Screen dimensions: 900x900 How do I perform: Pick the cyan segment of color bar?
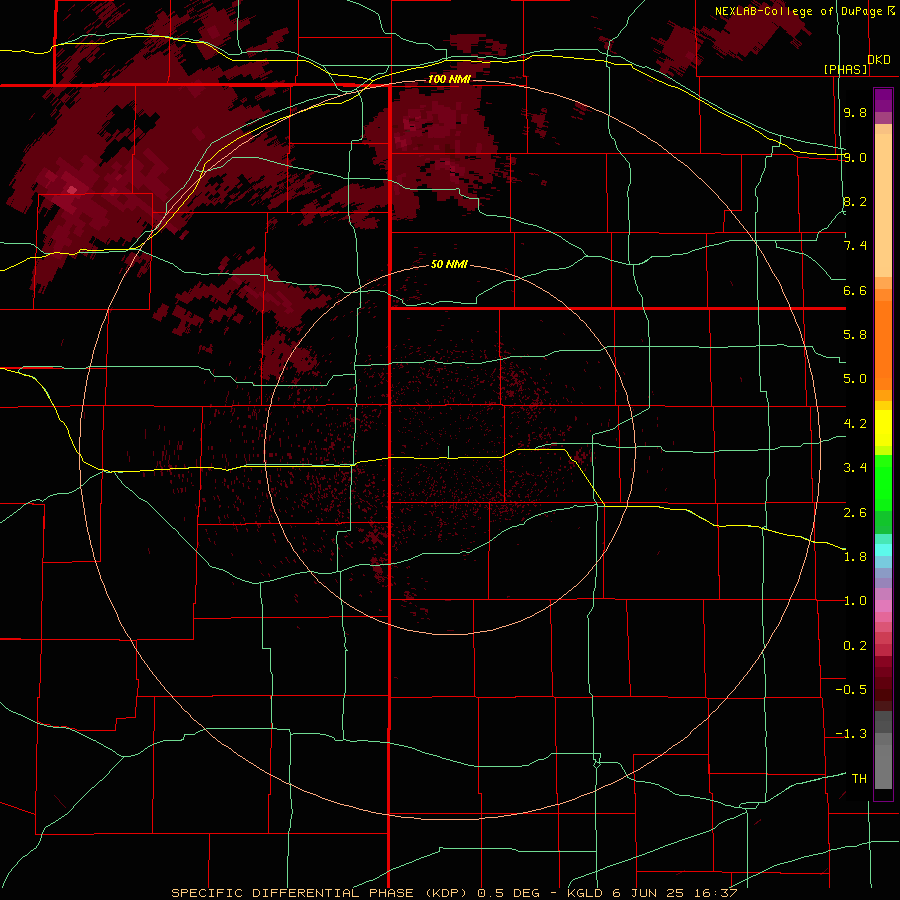click(x=883, y=550)
